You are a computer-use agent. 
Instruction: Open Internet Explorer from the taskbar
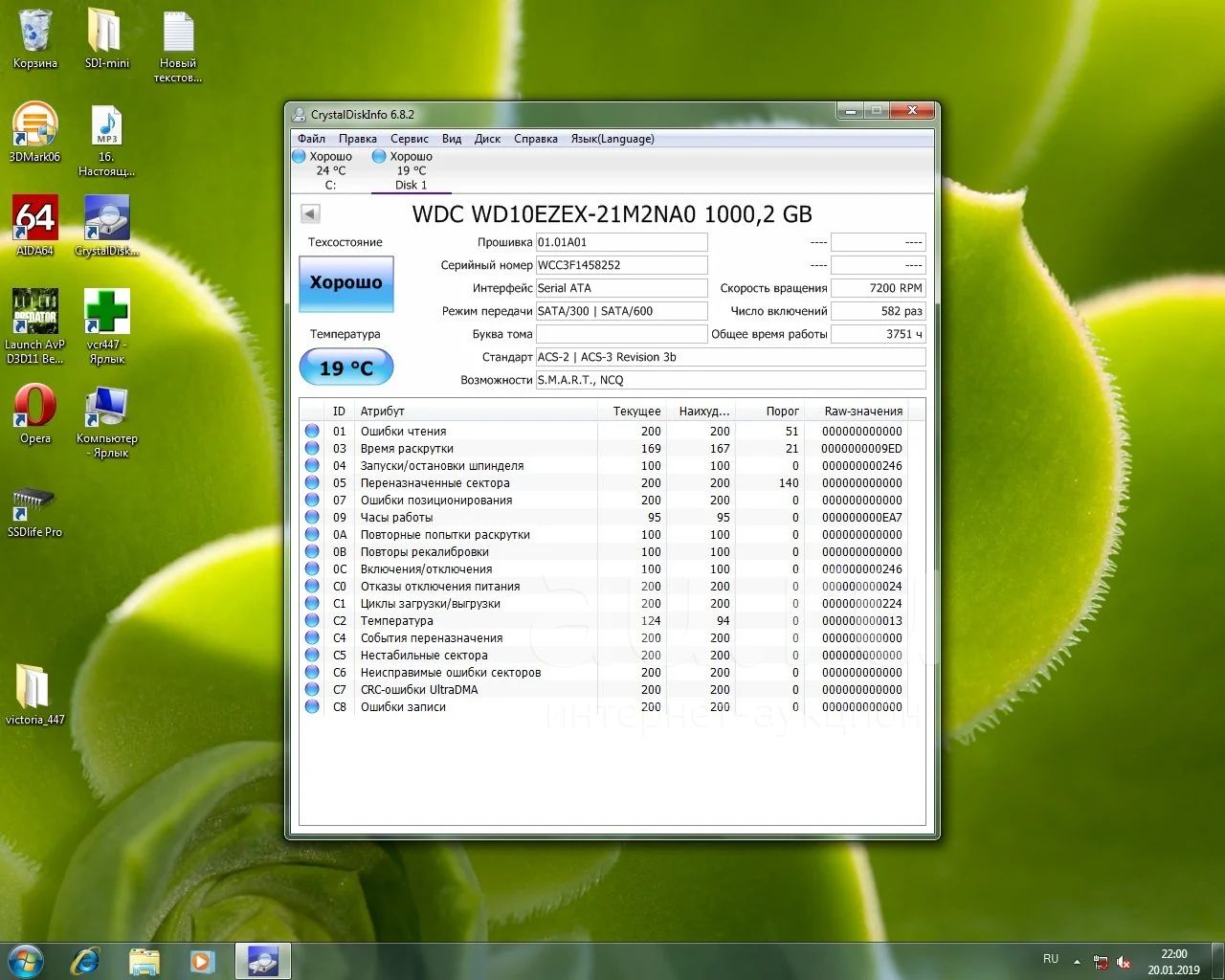85,961
